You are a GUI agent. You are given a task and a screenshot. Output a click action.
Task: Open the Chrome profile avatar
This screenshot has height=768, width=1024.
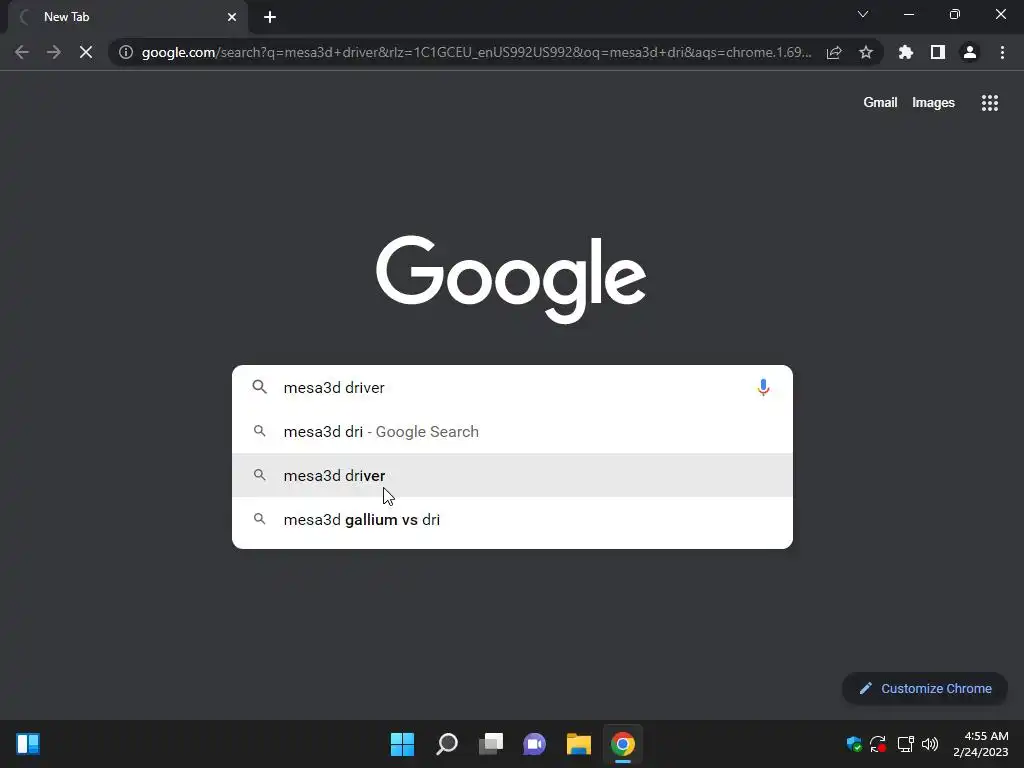(970, 52)
